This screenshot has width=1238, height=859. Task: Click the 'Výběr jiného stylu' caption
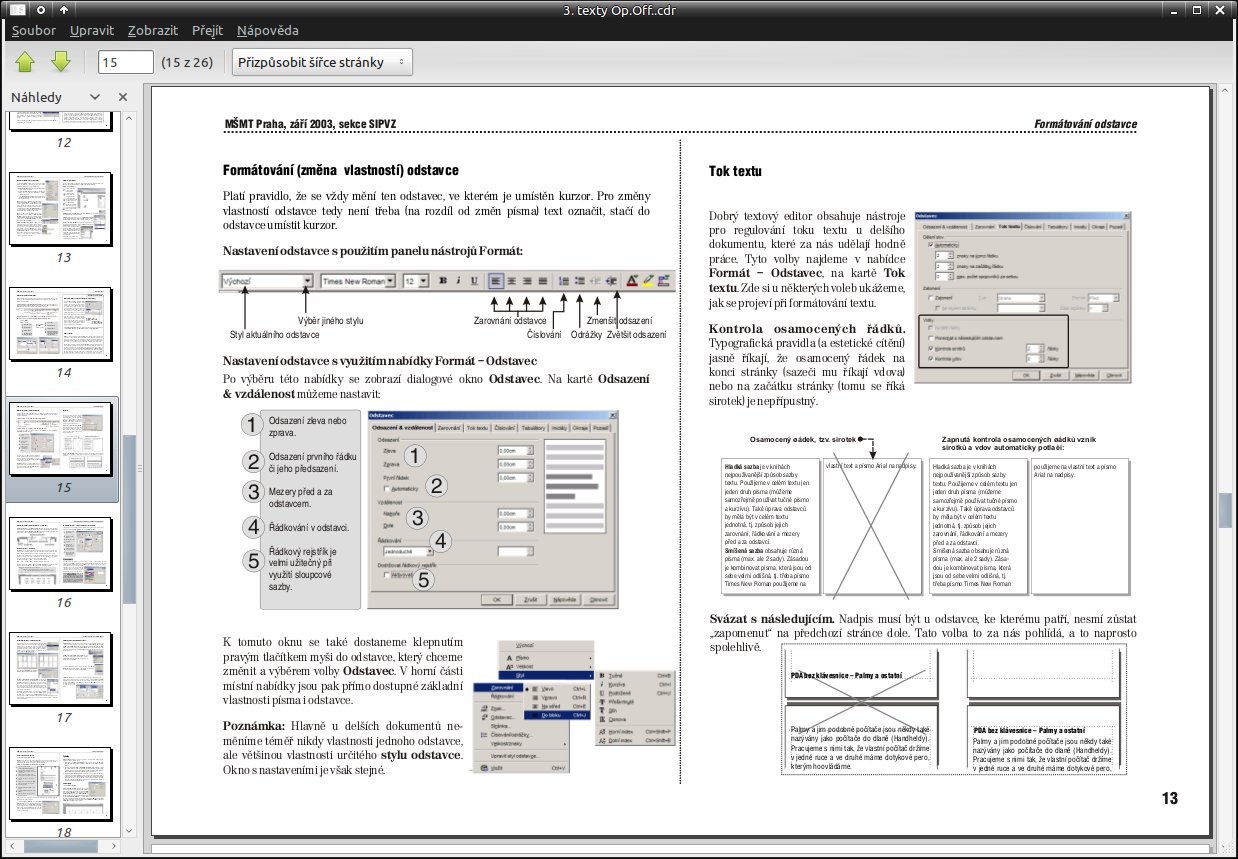pos(331,321)
